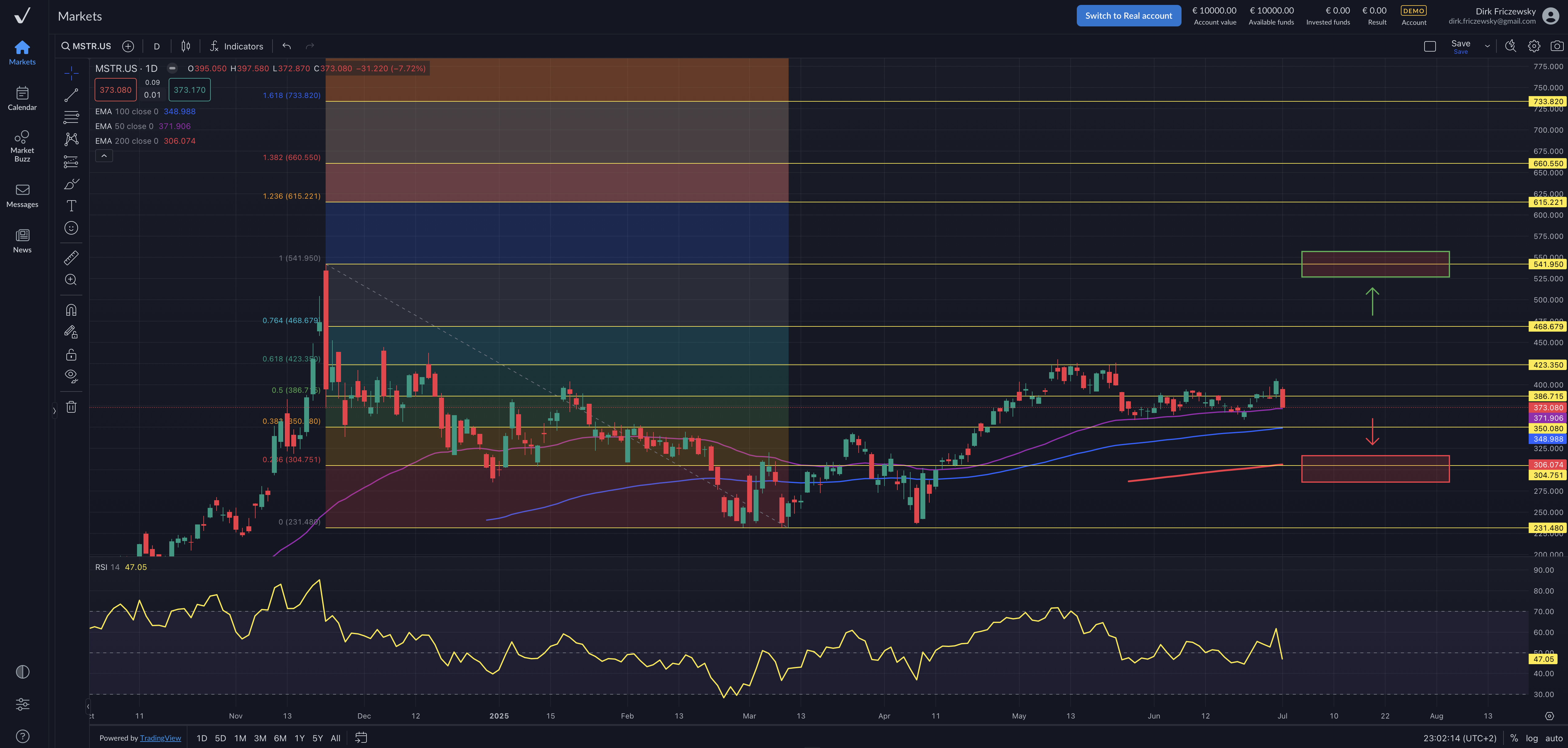Viewport: 1568px width, 748px height.
Task: Remove drawings with the trash icon
Action: coord(71,407)
